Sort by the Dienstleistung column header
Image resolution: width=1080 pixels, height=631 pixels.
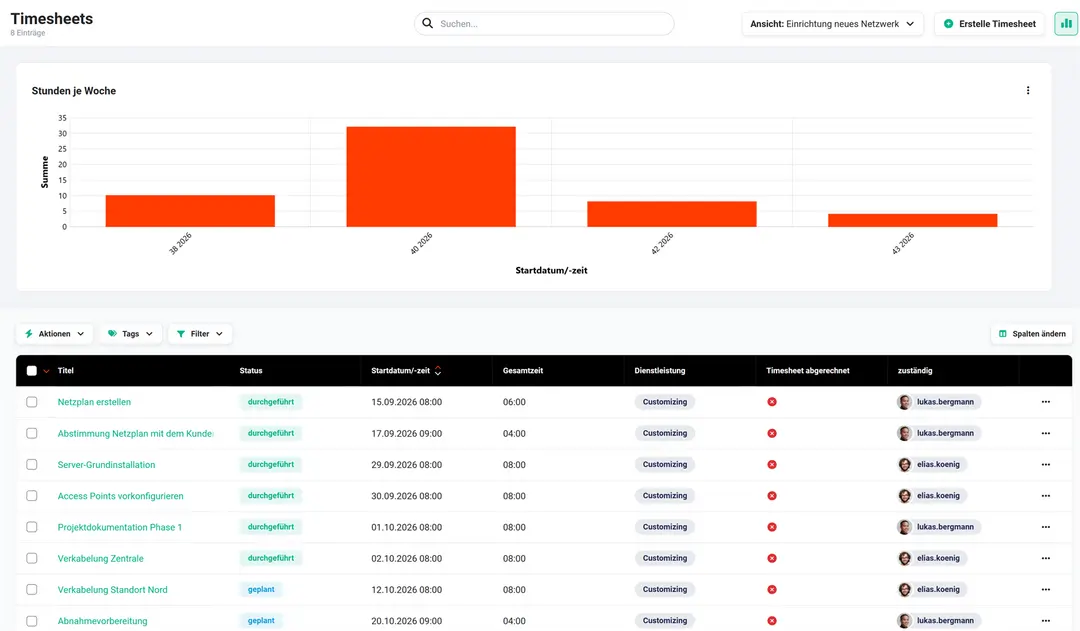660,371
